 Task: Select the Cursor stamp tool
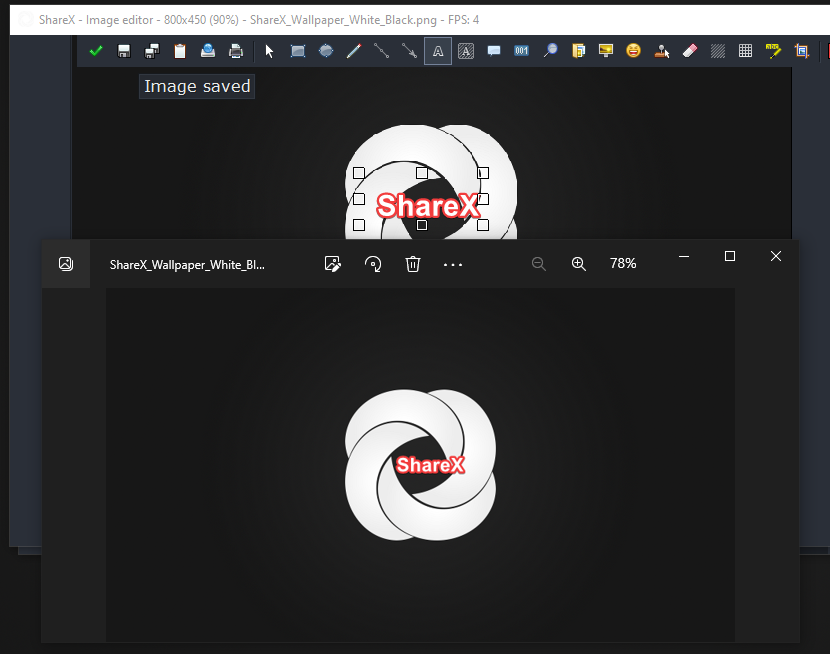click(x=662, y=51)
